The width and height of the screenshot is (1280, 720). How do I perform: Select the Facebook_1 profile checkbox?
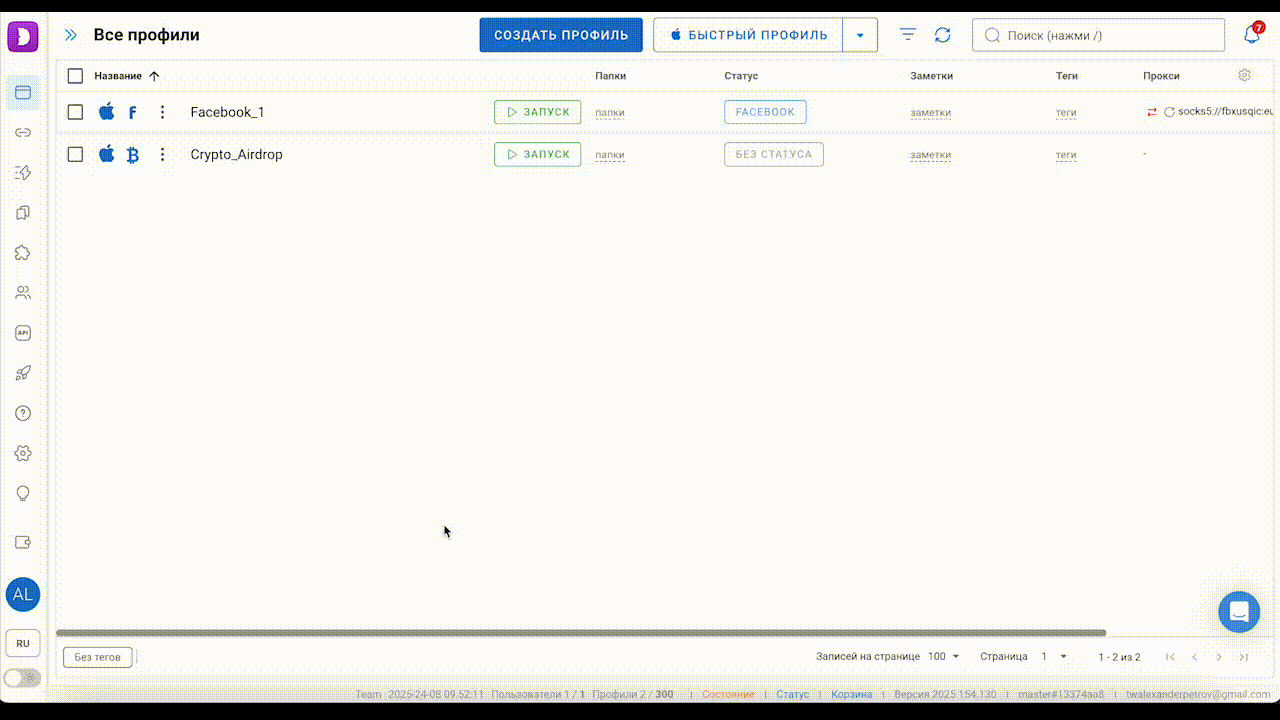tap(75, 112)
